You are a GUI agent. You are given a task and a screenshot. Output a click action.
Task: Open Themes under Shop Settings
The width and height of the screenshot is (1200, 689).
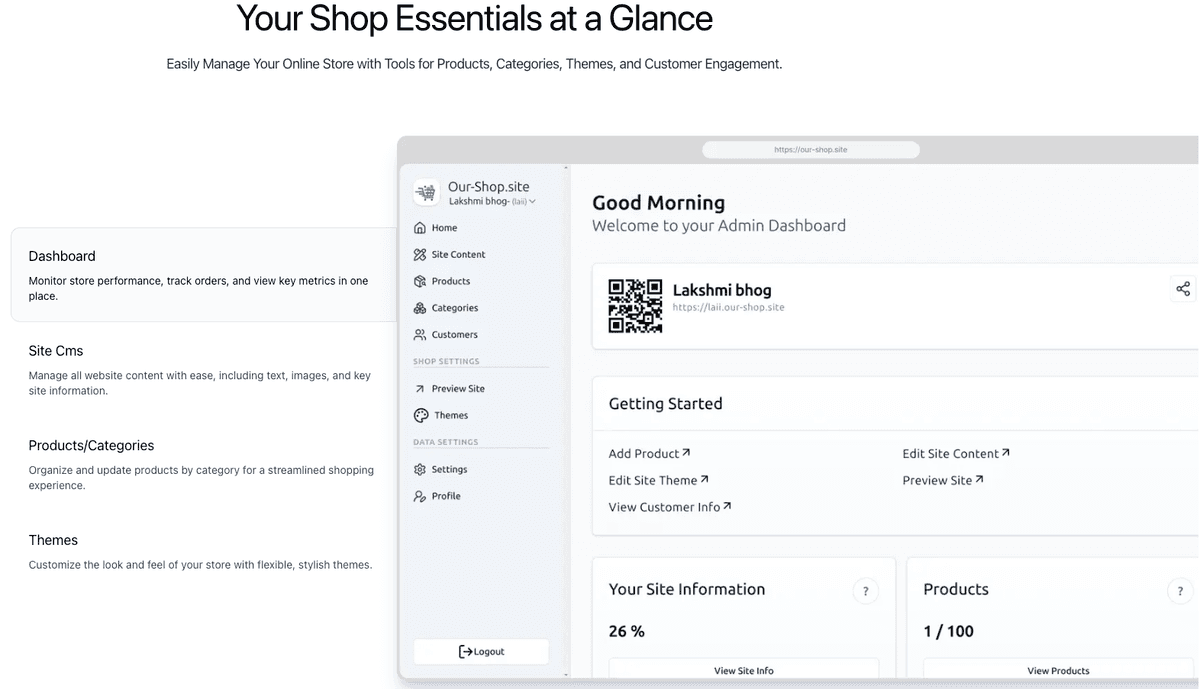click(x=419, y=415)
